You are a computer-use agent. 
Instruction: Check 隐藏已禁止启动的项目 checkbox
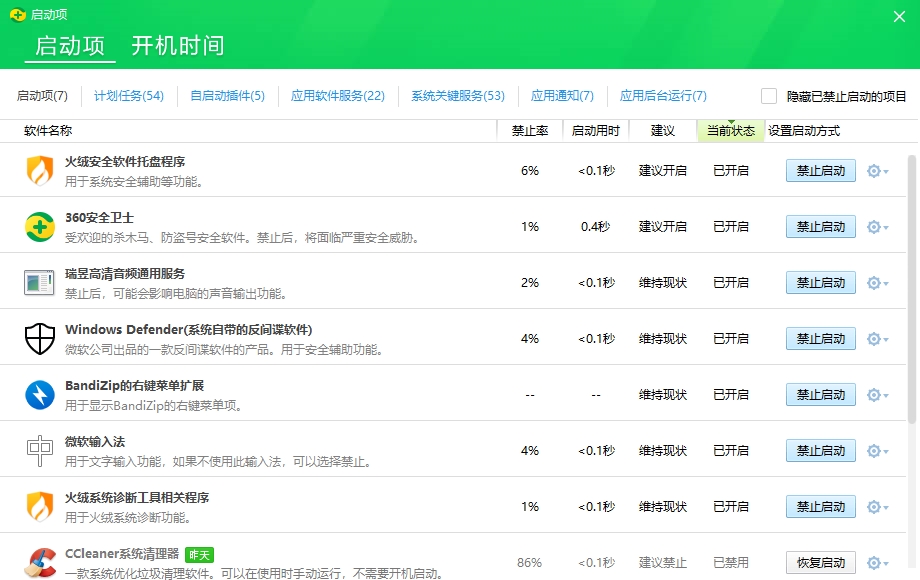pos(769,96)
